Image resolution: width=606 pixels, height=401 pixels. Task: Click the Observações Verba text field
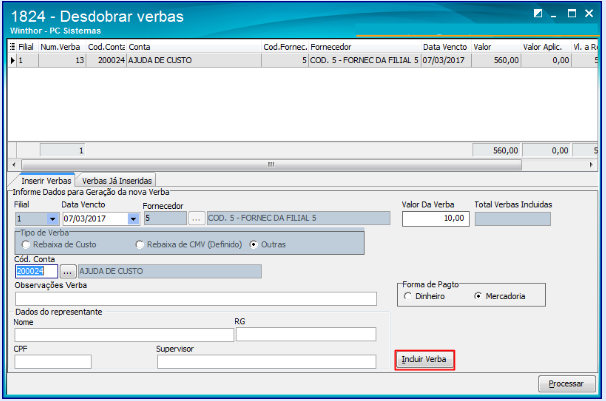[x=196, y=299]
